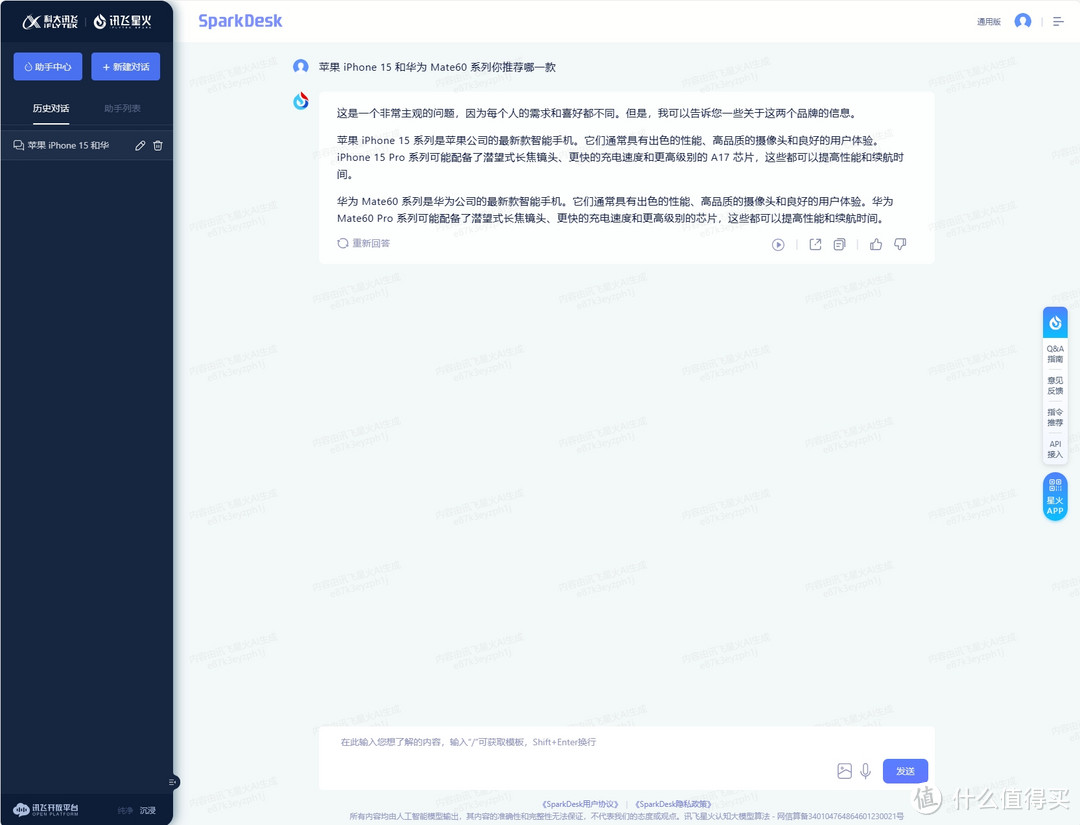This screenshot has width=1080, height=825.
Task: Click the Spark bot avatar icon
Action: (x=300, y=101)
